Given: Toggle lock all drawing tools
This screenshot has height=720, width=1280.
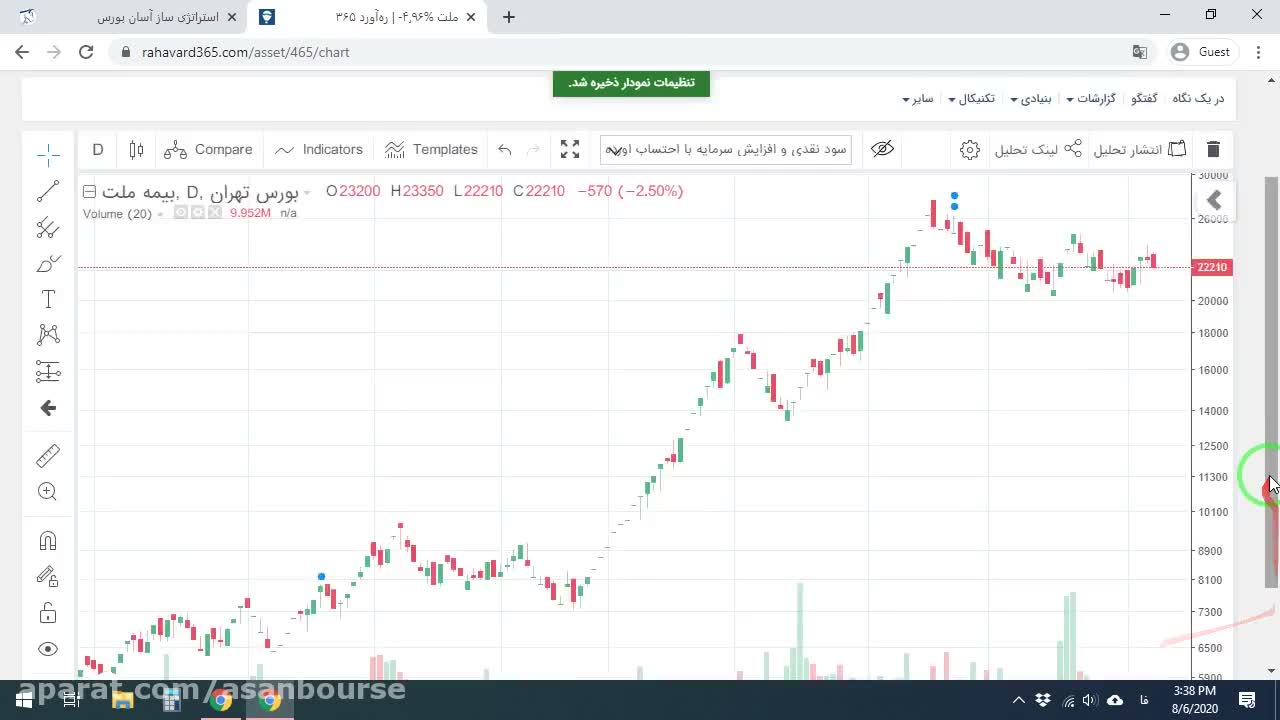Looking at the screenshot, I should 48,613.
